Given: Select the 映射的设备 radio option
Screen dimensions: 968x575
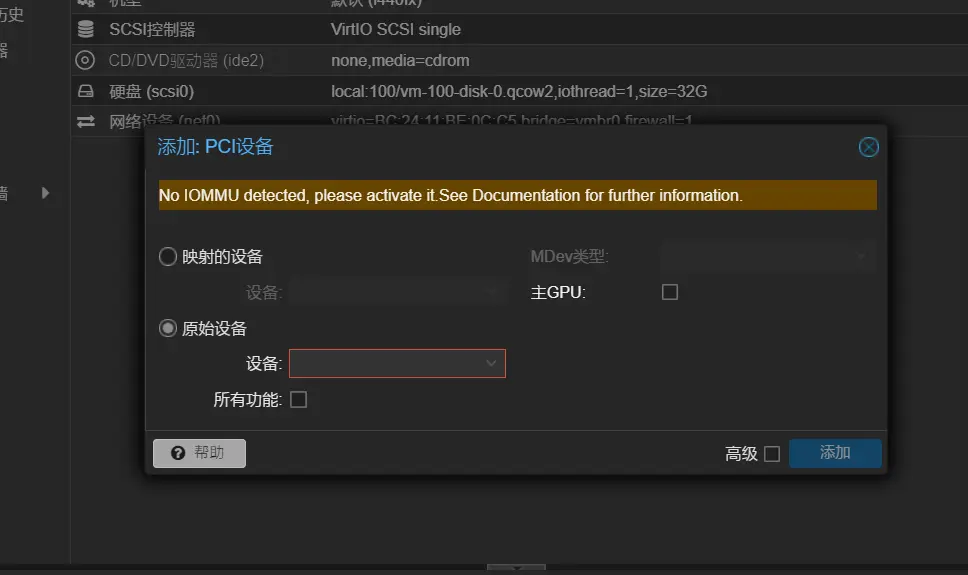Looking at the screenshot, I should click(x=168, y=257).
